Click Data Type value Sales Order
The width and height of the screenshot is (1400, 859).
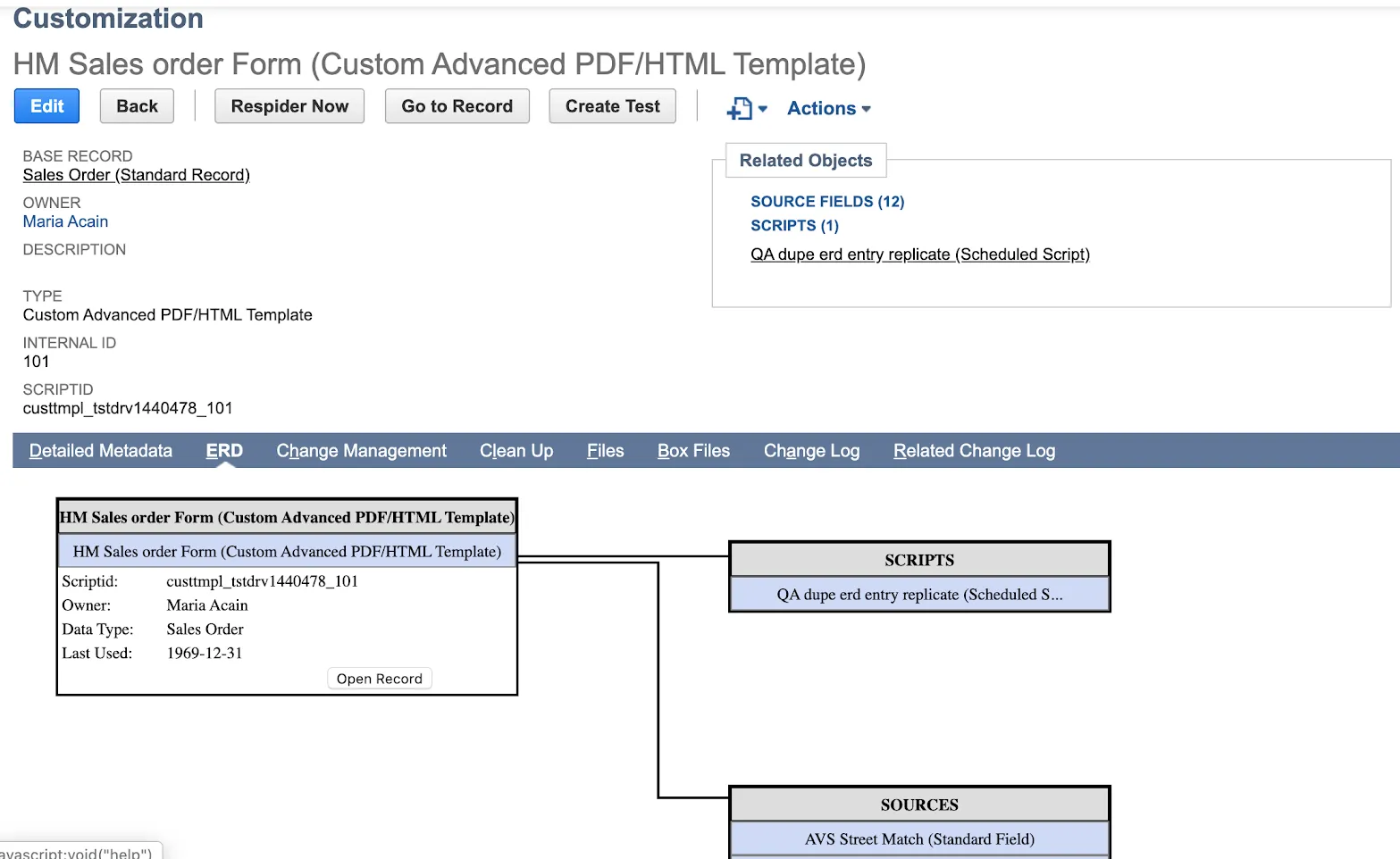205,630
